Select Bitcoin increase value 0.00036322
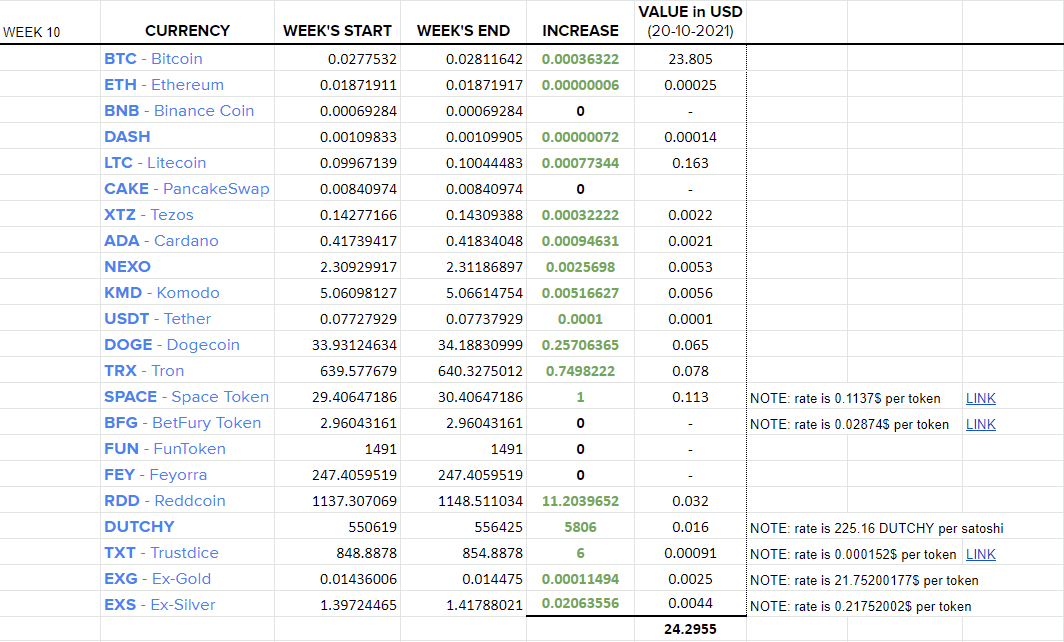 point(580,59)
